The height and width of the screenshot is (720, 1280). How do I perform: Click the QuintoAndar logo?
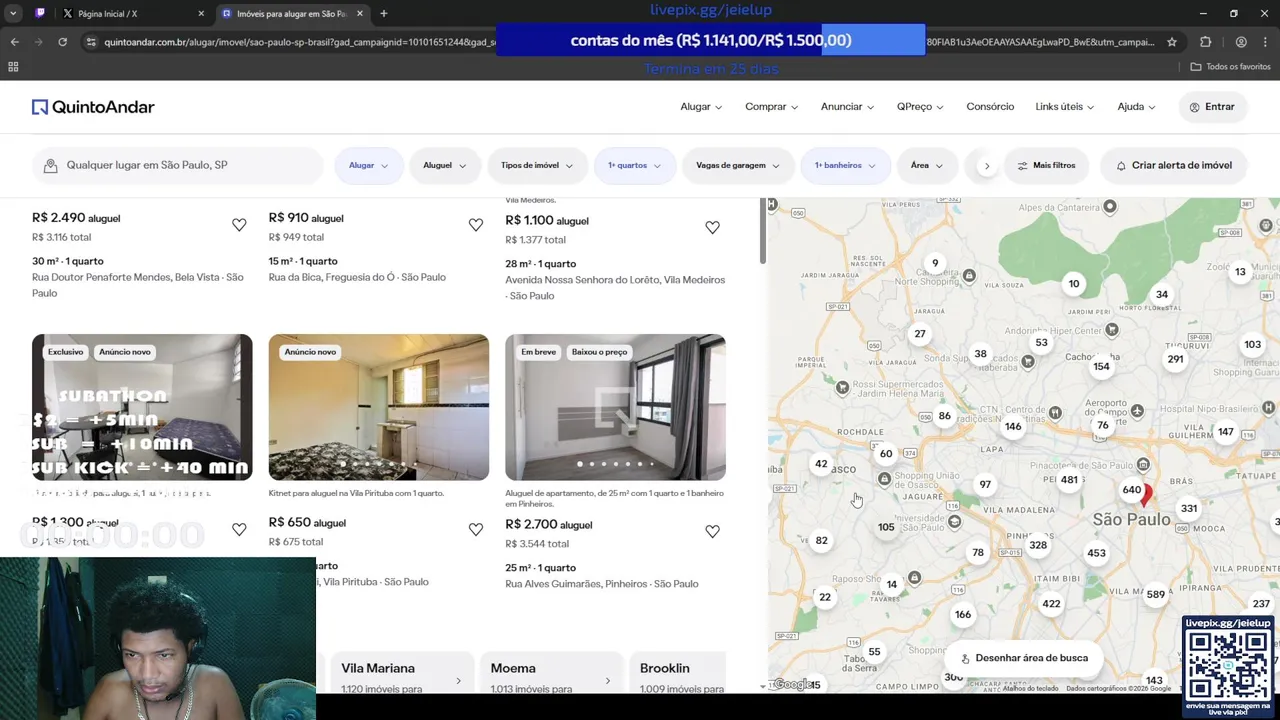point(93,107)
